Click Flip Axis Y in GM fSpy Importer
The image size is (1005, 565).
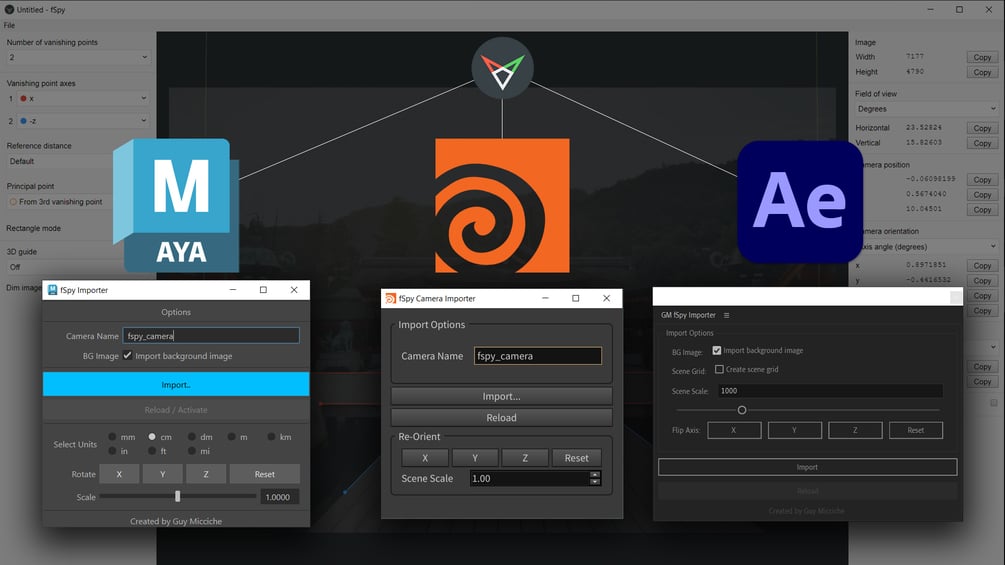point(794,430)
